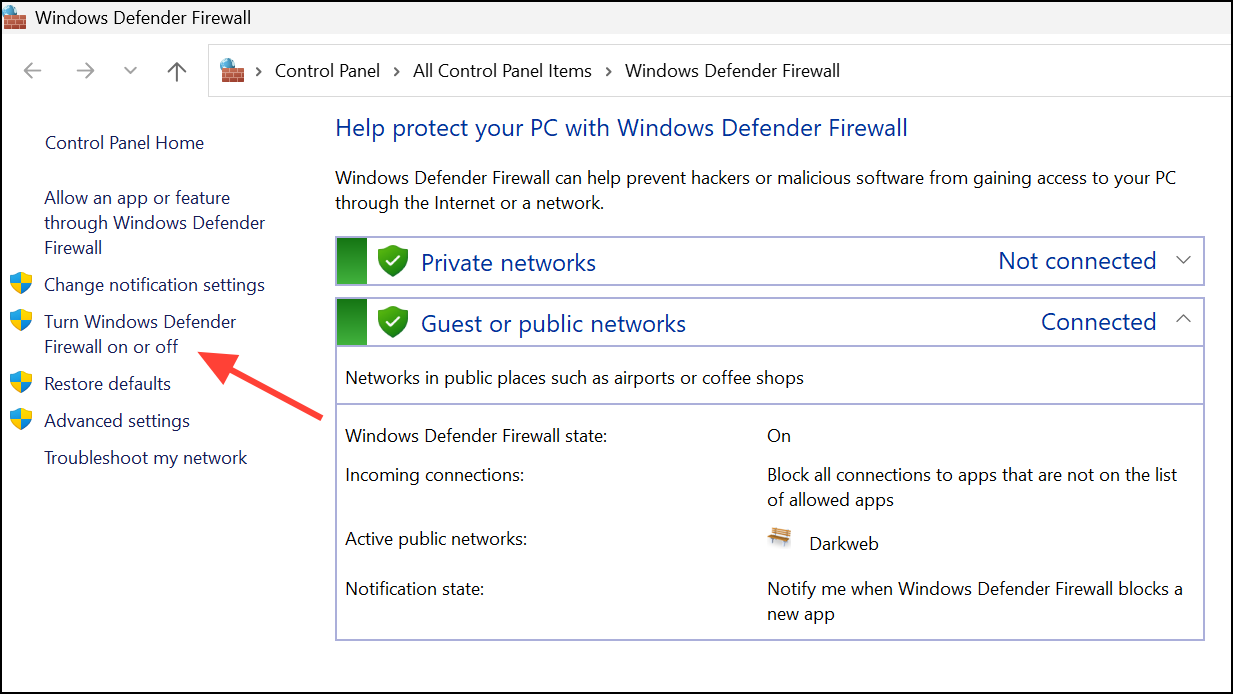1233x694 pixels.
Task: Click the navigate up arrow
Action: 176,70
